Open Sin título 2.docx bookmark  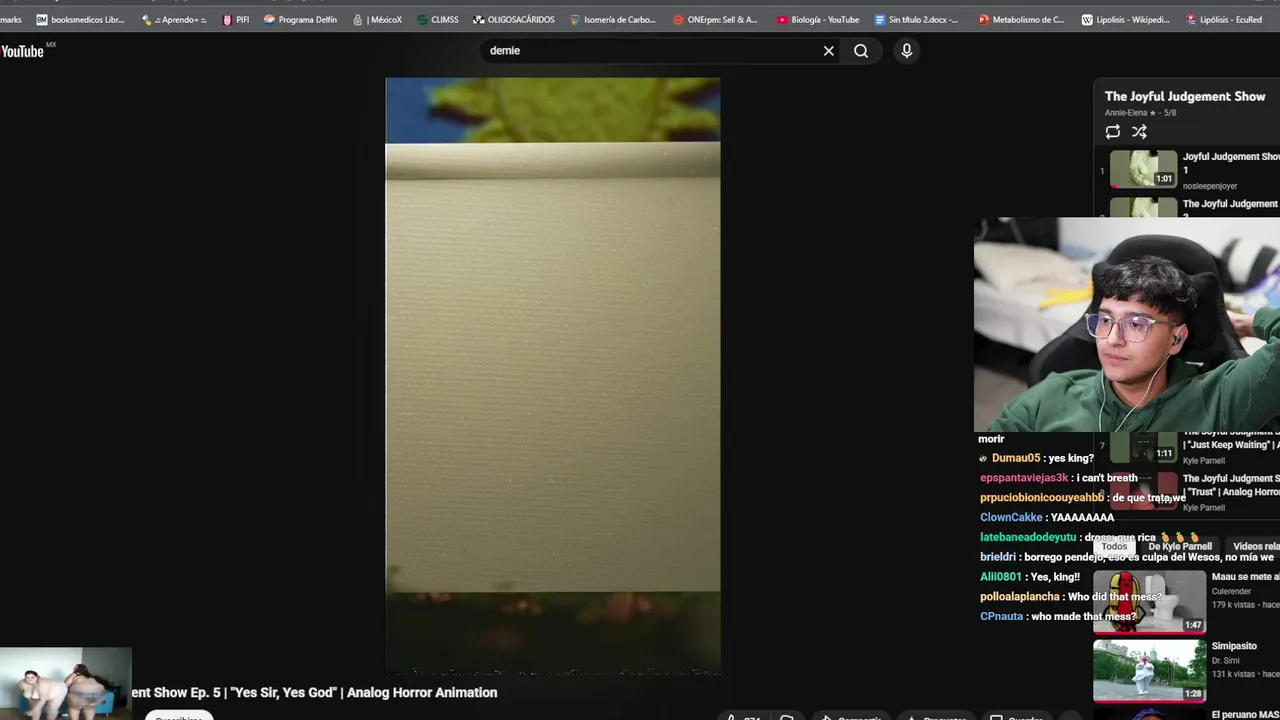tap(916, 19)
